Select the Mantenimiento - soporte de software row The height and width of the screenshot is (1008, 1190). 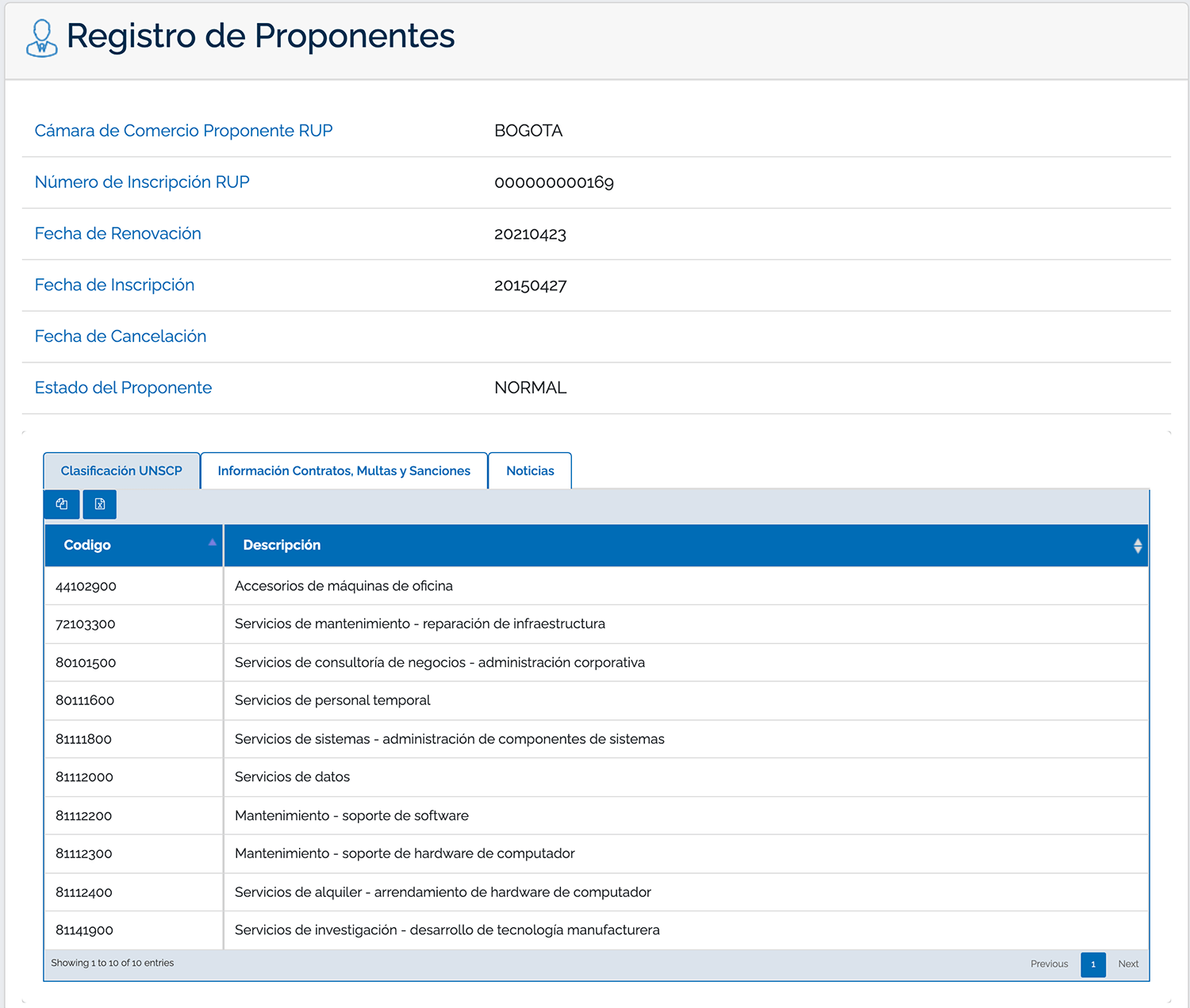coord(351,816)
